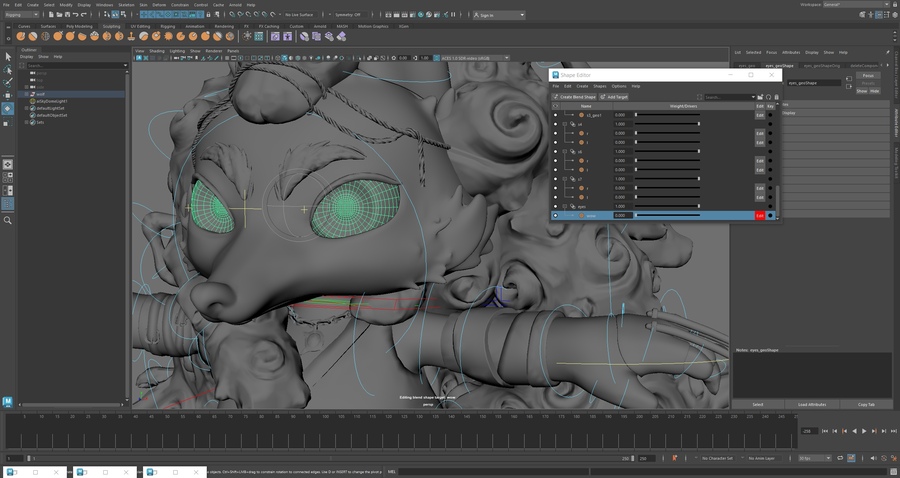Click the delete trash icon in Shape Editor

(777, 97)
